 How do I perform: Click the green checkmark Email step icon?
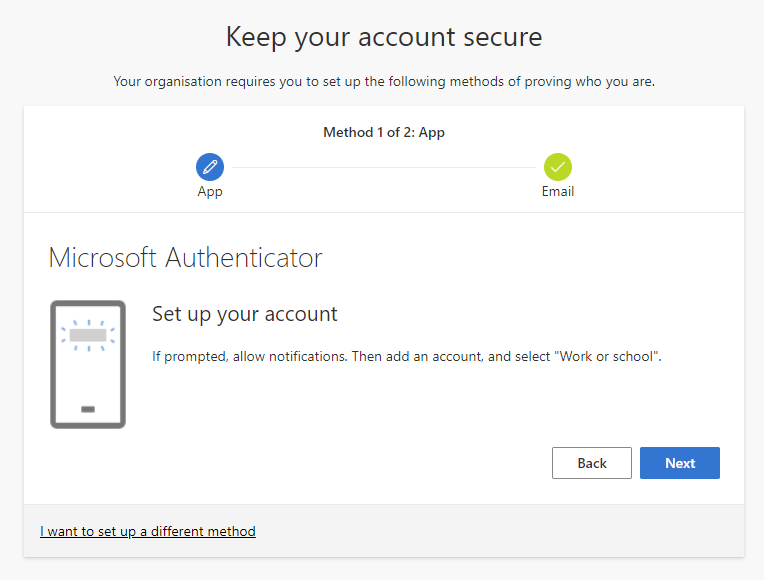[x=558, y=167]
